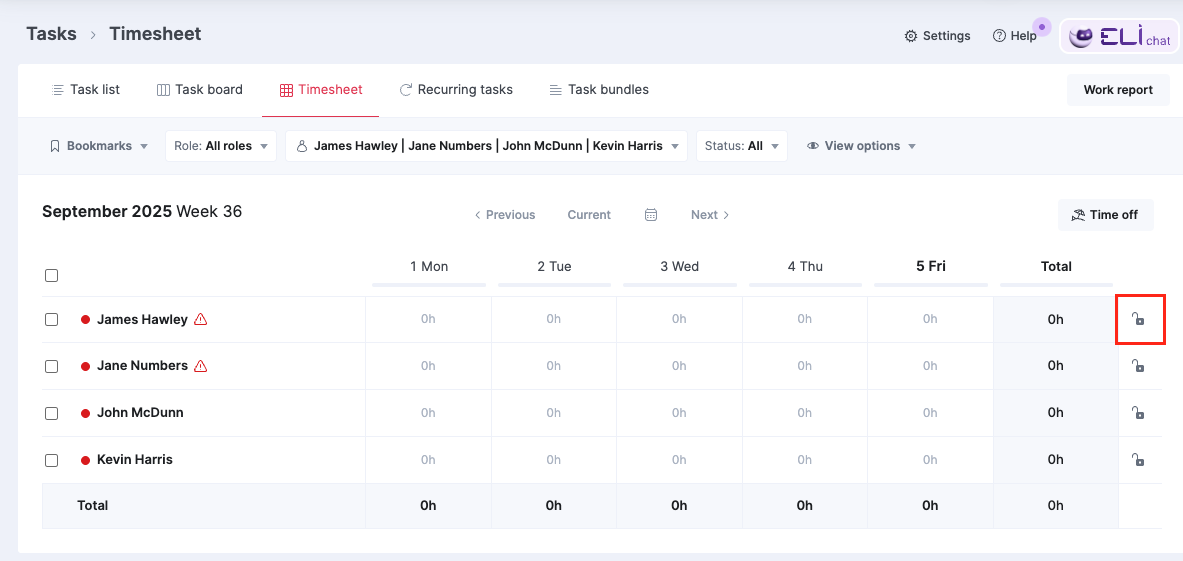Expand the View options dropdown
Image resolution: width=1183 pixels, height=561 pixels.
point(862,146)
